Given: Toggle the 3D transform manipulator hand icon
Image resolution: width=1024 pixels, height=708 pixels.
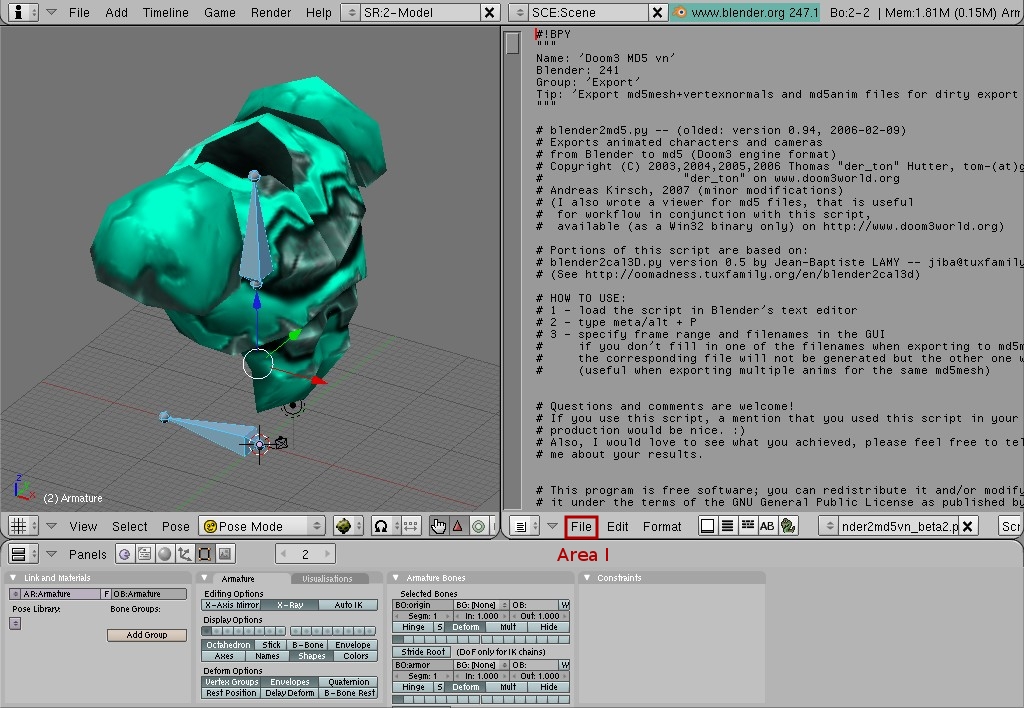Looking at the screenshot, I should click(x=438, y=526).
